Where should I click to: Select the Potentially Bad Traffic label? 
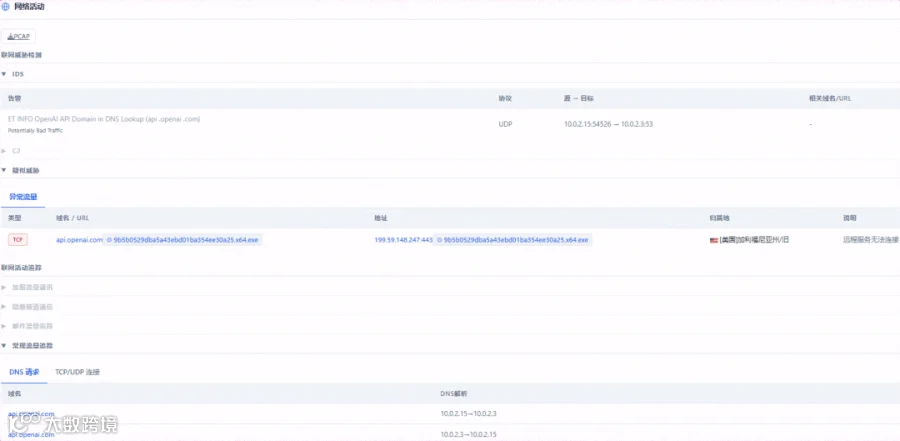tap(36, 130)
